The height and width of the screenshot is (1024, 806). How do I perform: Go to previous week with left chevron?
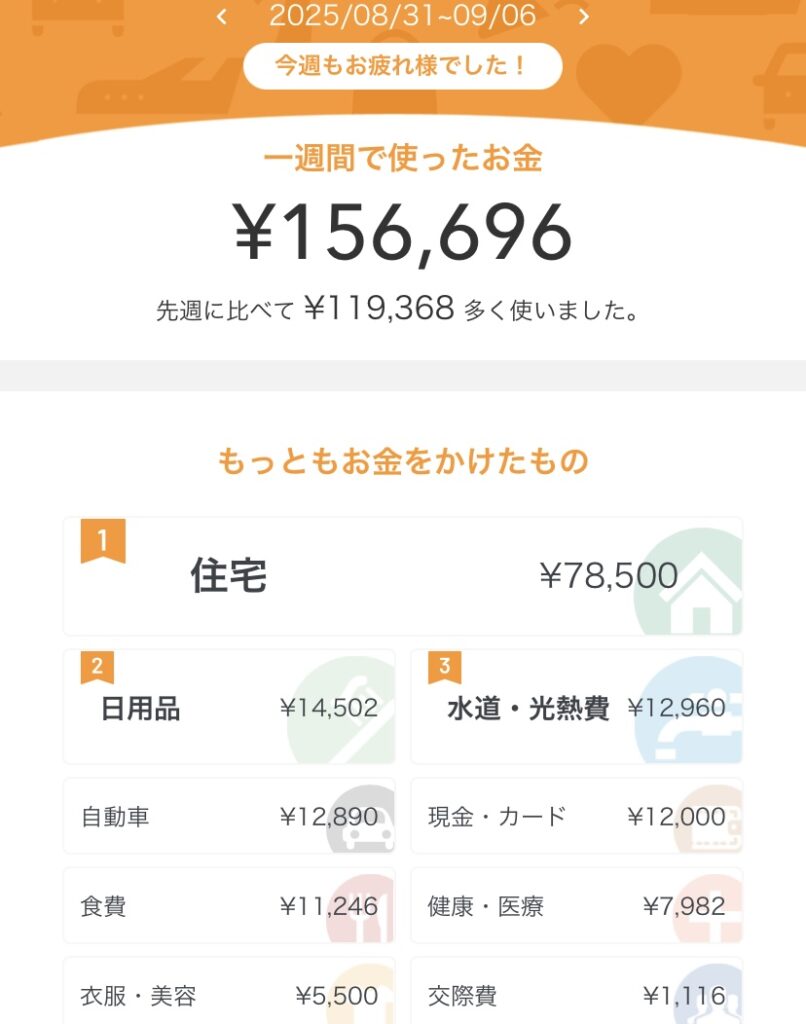(222, 17)
